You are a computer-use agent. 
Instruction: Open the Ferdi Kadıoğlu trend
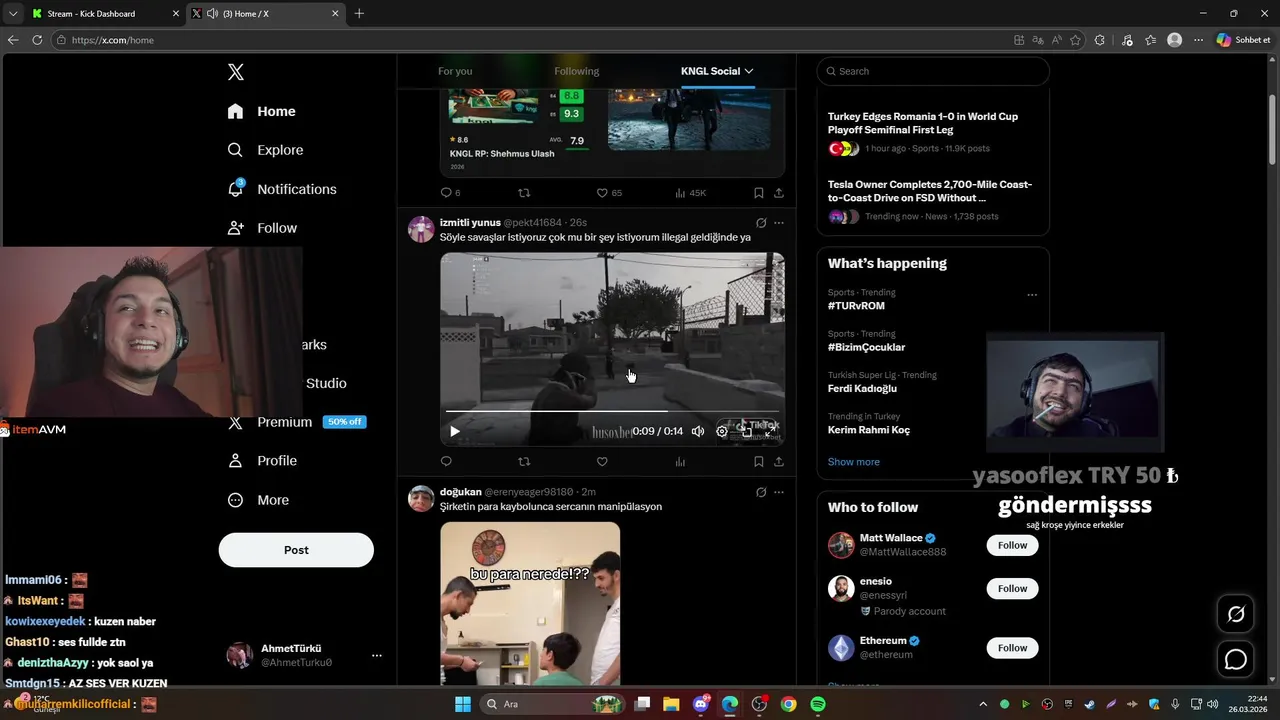coord(862,388)
